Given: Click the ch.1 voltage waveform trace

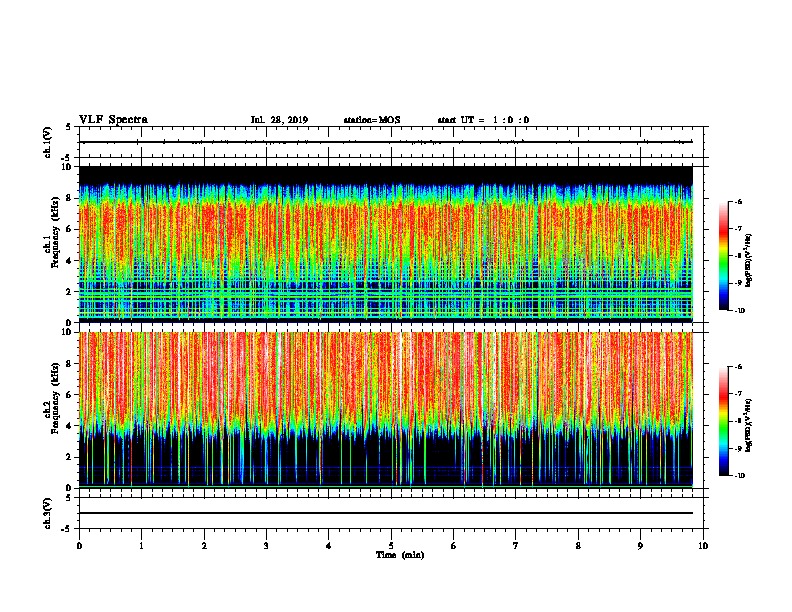Looking at the screenshot, I should point(386,142).
